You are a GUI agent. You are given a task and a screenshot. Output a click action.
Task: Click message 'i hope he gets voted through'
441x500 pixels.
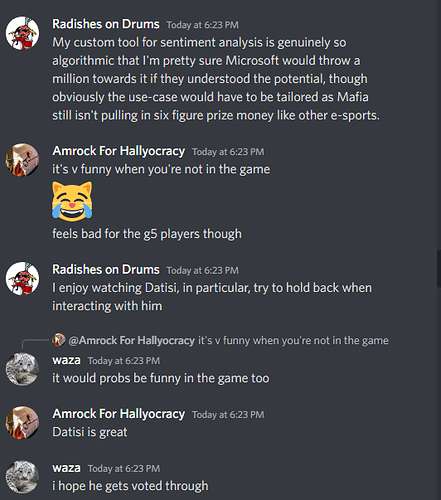pos(130,486)
